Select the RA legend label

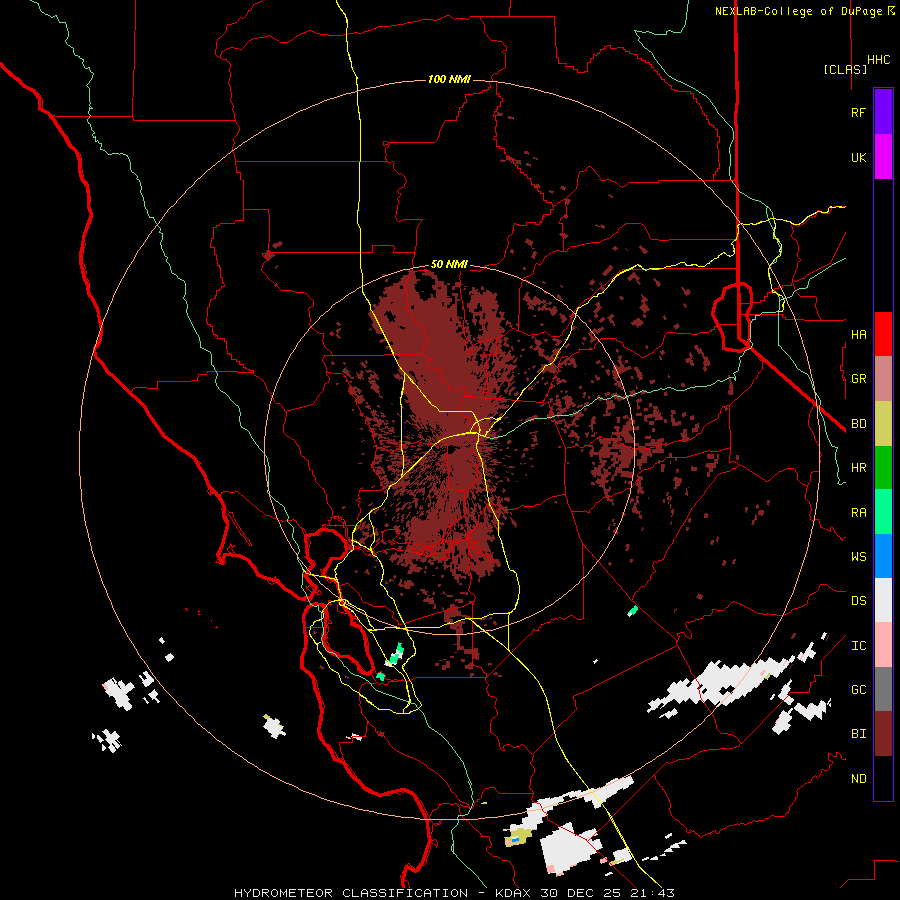[x=858, y=513]
